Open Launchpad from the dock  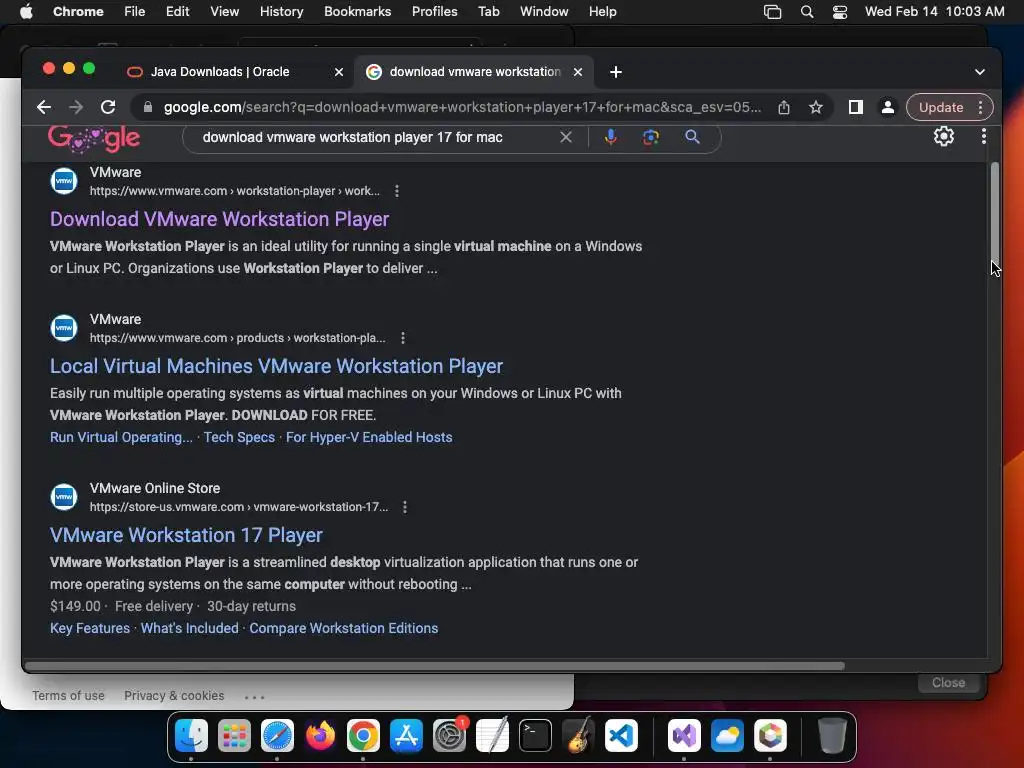tap(234, 736)
